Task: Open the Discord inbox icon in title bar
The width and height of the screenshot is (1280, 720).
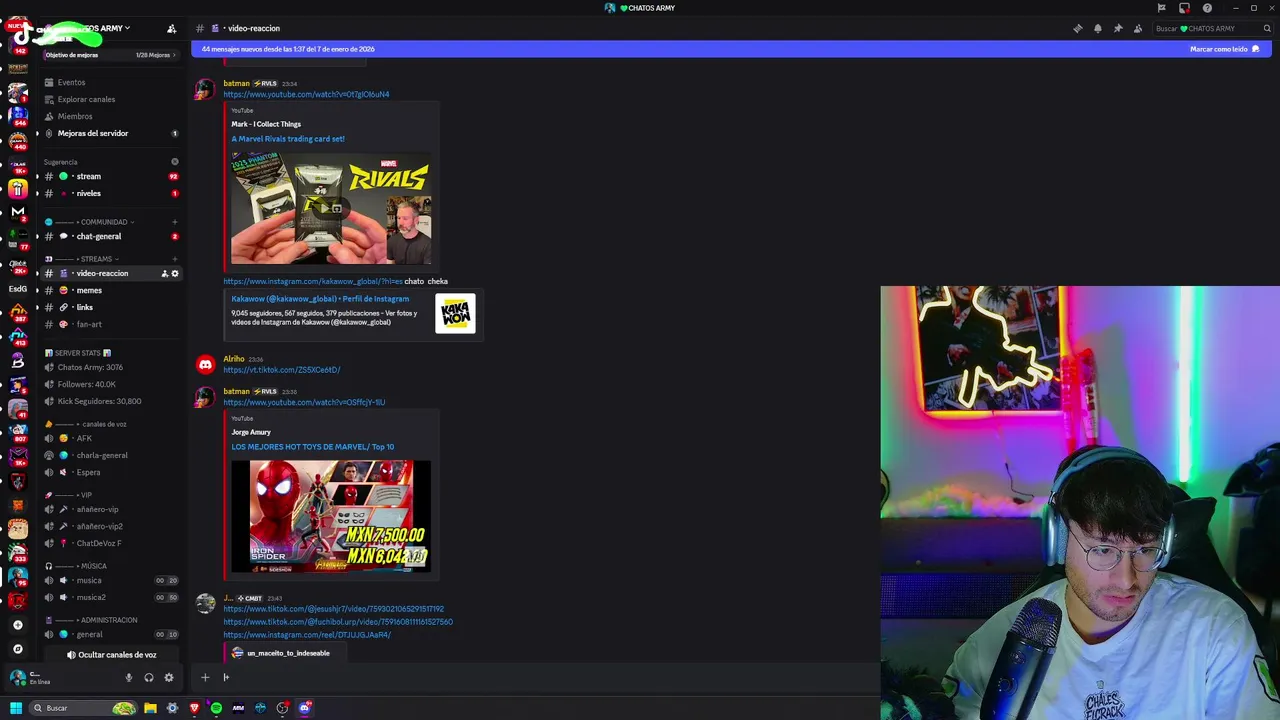Action: click(1184, 8)
